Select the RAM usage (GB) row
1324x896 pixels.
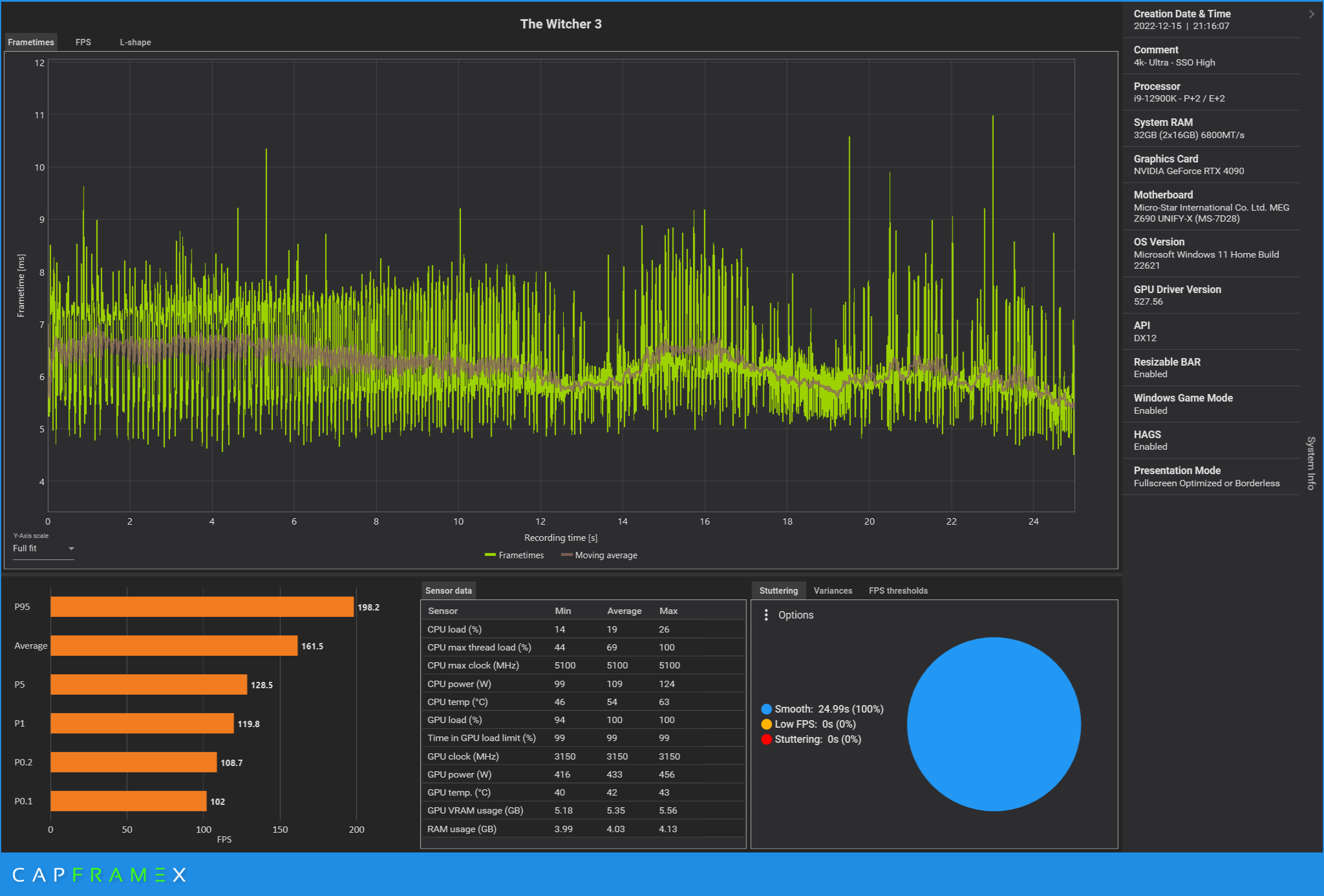pyautogui.click(x=583, y=829)
